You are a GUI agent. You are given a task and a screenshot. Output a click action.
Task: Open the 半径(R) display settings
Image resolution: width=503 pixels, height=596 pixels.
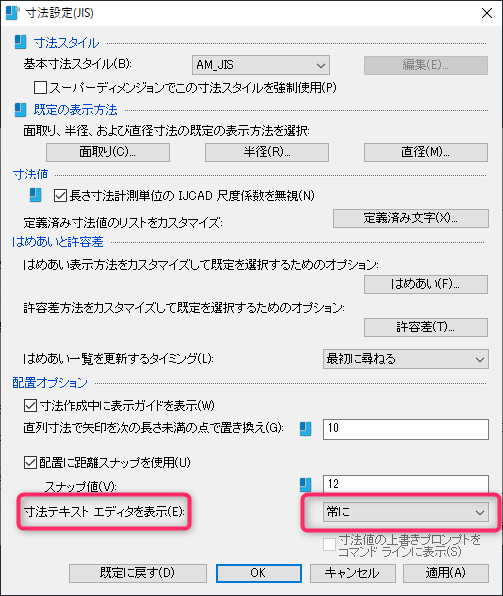point(267,152)
